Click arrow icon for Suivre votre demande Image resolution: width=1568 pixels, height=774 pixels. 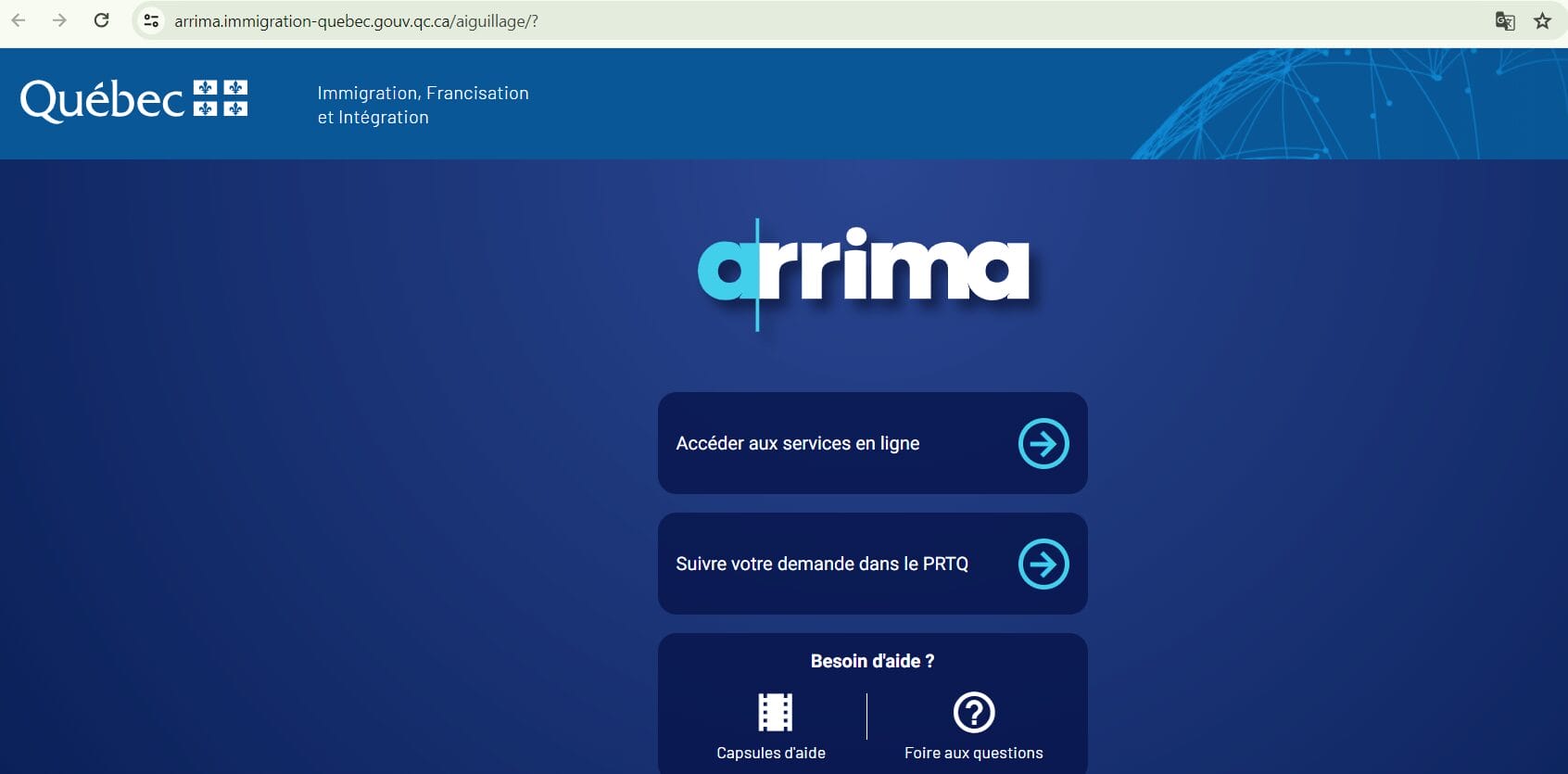(1043, 564)
